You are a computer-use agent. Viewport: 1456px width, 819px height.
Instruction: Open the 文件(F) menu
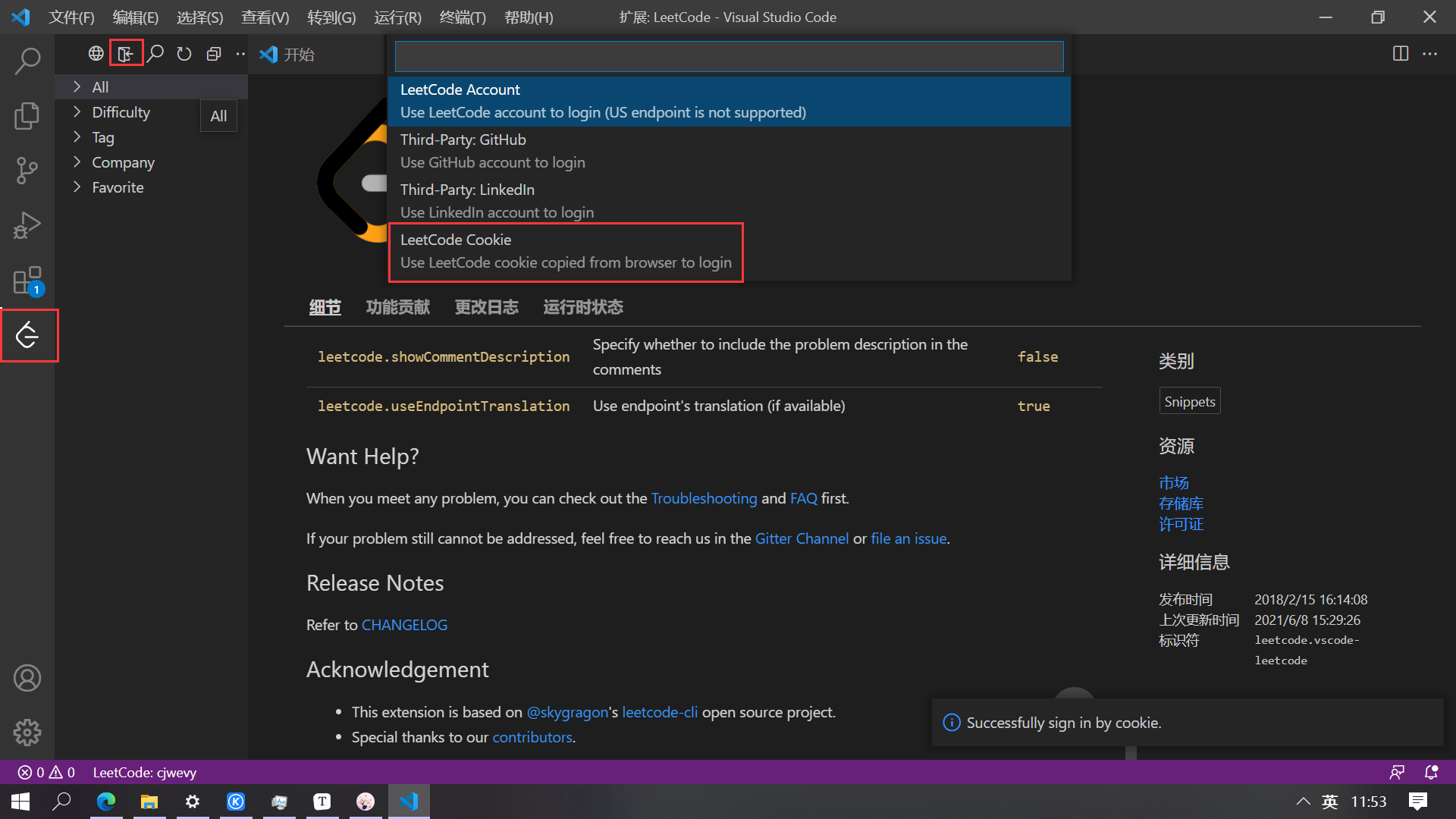click(x=71, y=17)
